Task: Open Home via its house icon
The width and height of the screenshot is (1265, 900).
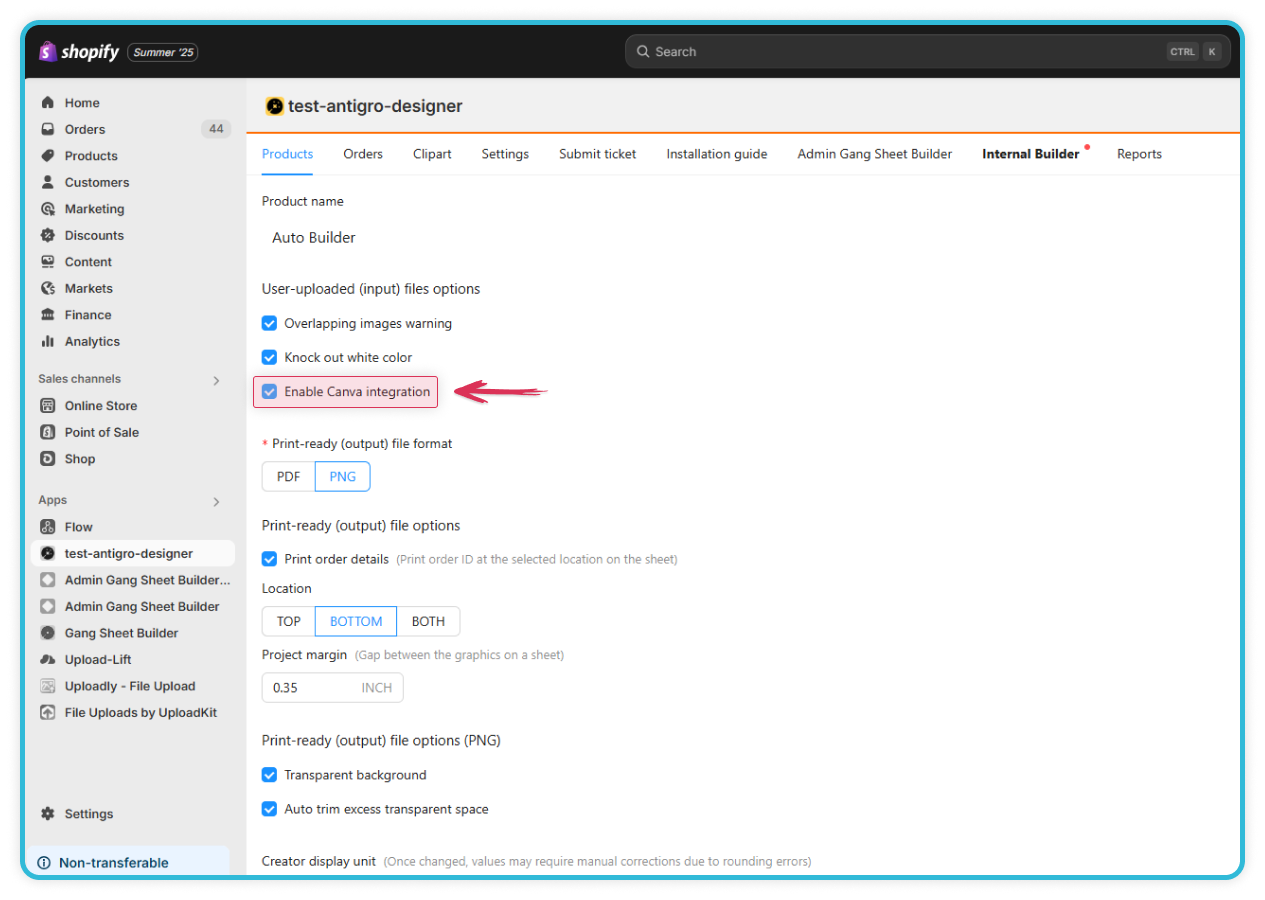Action: [x=47, y=103]
